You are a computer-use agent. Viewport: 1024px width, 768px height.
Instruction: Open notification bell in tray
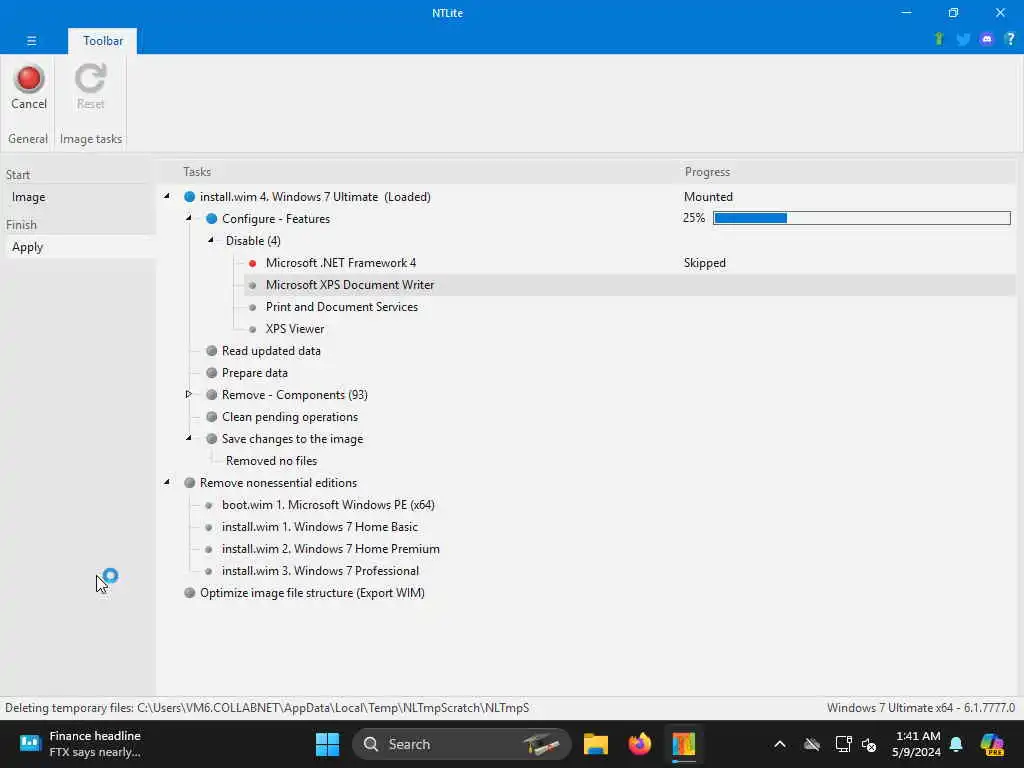point(956,744)
